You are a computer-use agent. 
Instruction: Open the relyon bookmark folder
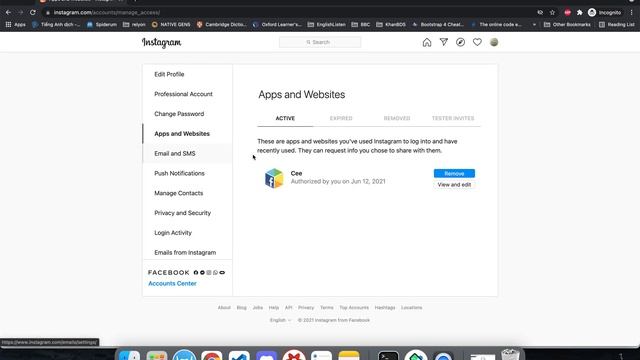[x=134, y=24]
